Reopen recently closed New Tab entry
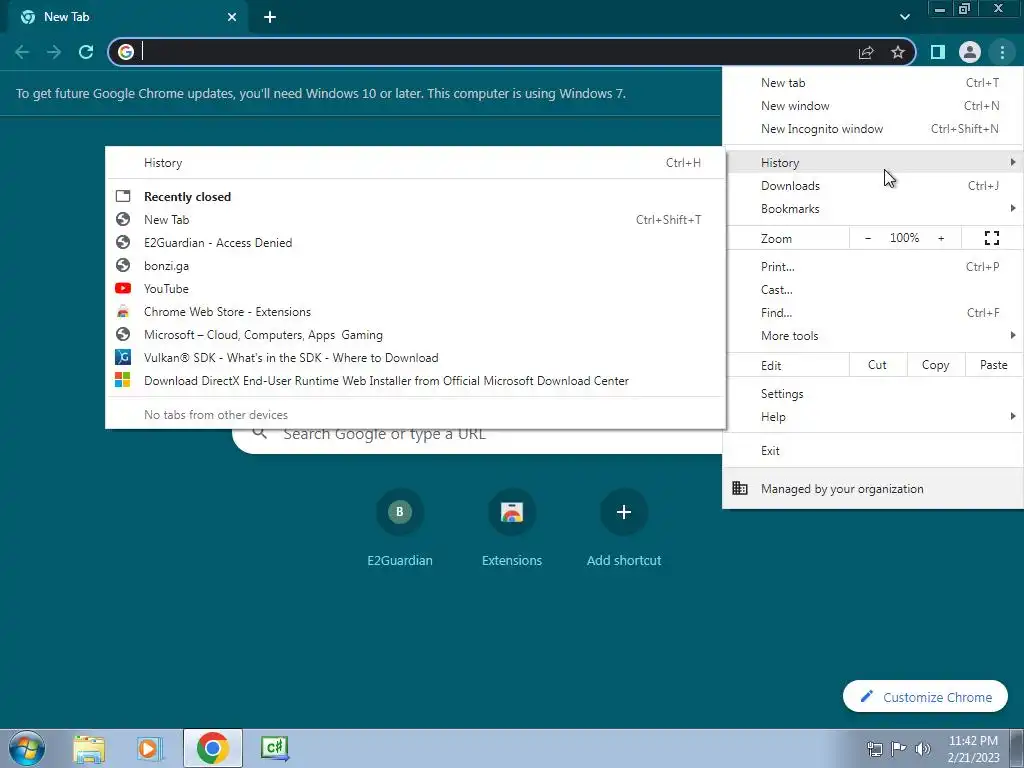The image size is (1024, 768). tap(415, 219)
